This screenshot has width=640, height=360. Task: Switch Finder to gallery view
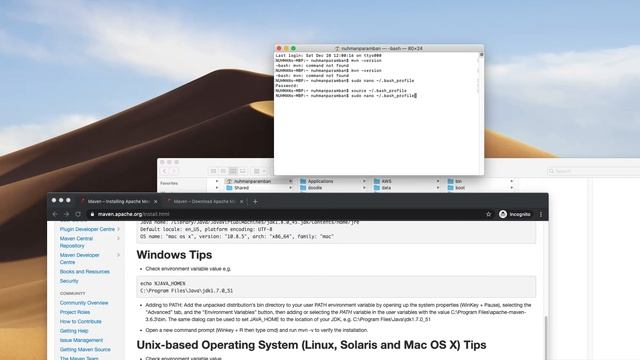click(x=243, y=171)
